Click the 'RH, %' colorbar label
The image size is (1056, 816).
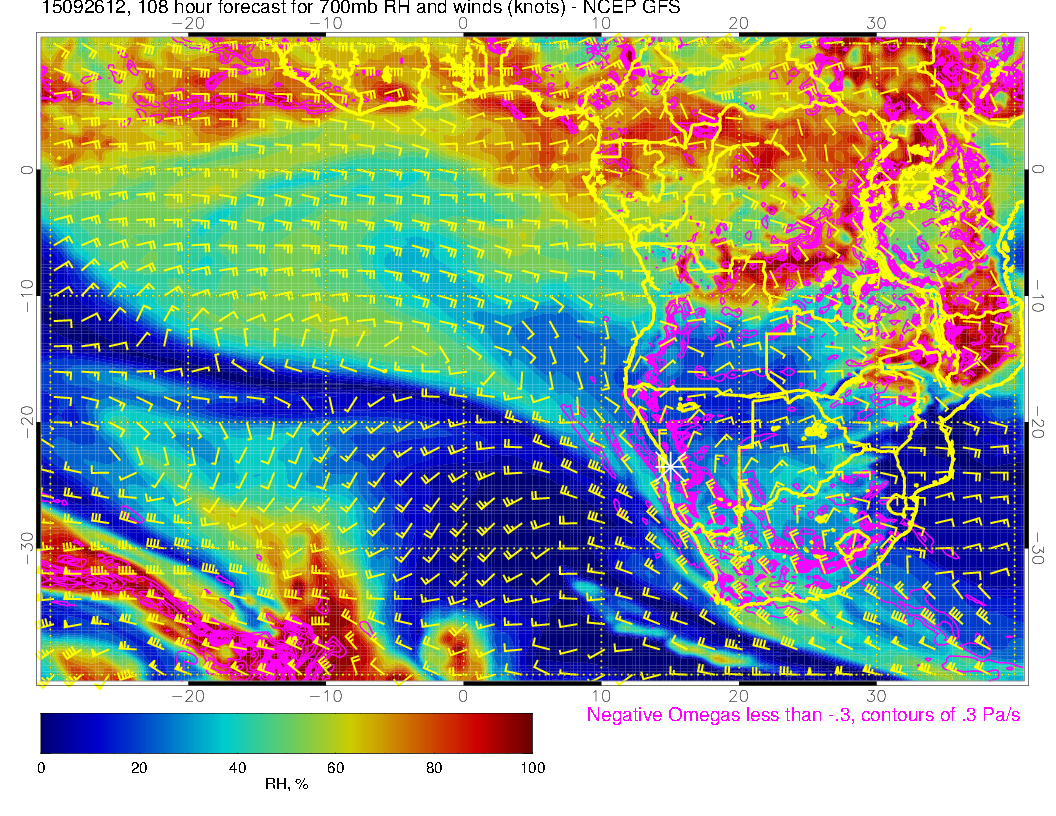coord(286,785)
